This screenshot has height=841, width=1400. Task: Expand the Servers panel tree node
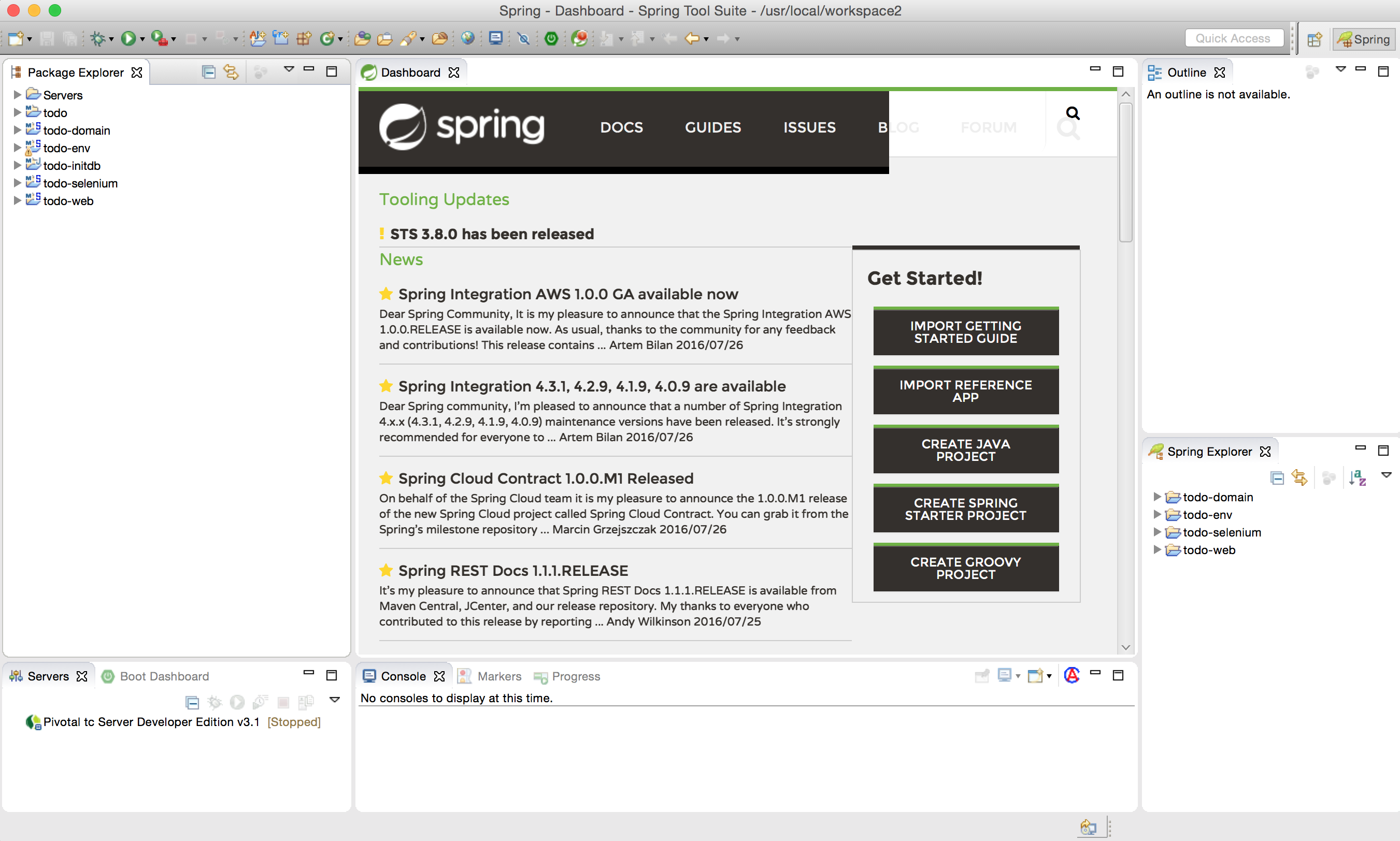(15, 94)
